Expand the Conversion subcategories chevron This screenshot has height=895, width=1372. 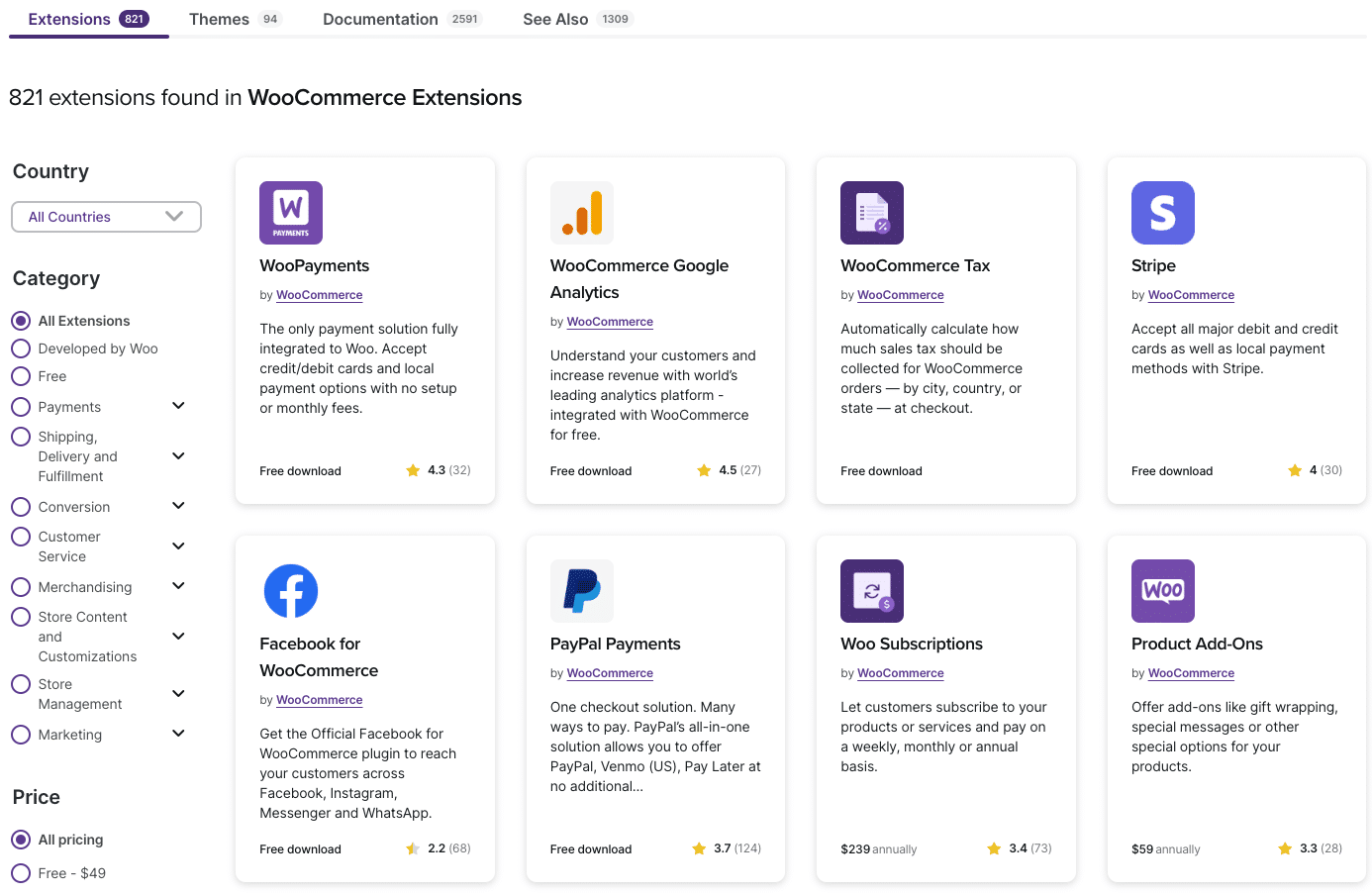pos(178,506)
